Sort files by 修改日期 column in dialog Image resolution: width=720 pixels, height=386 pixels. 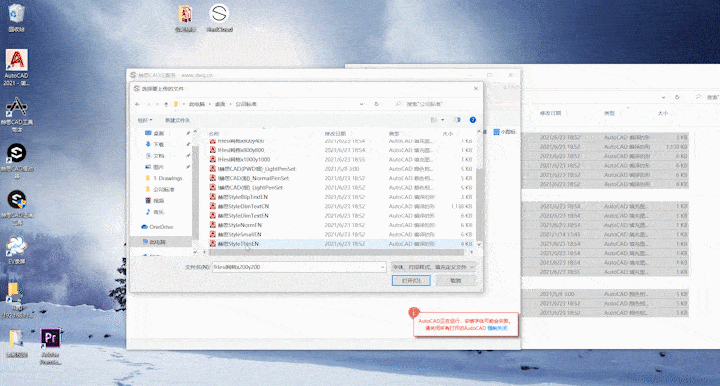[335, 134]
